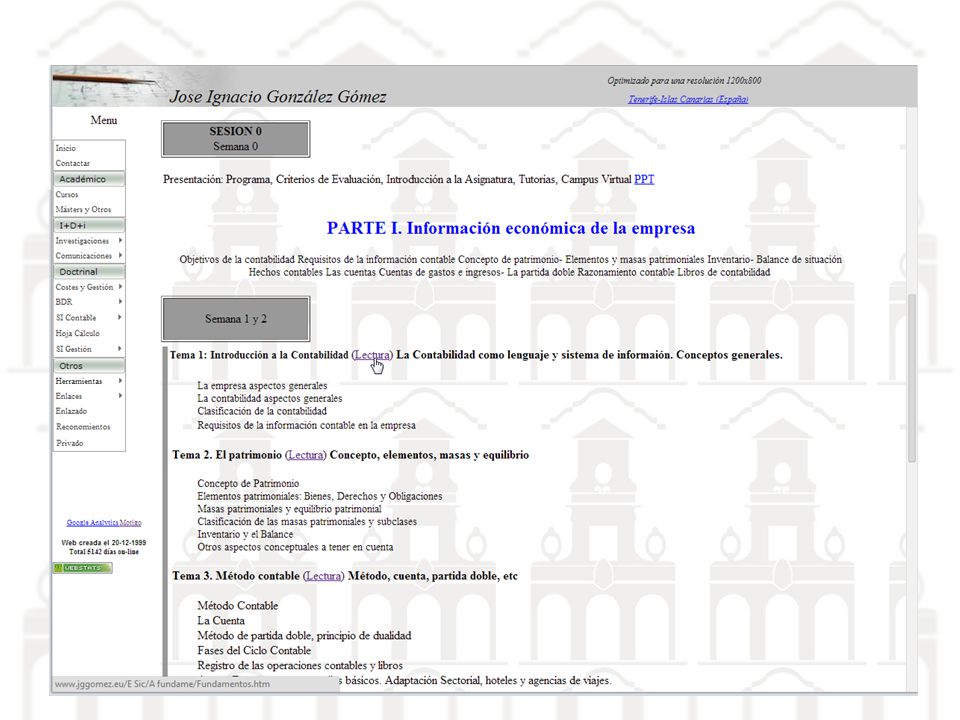Click 'Optimizado para una resolución 1200x800' text
The width and height of the screenshot is (960, 720).
click(684, 81)
